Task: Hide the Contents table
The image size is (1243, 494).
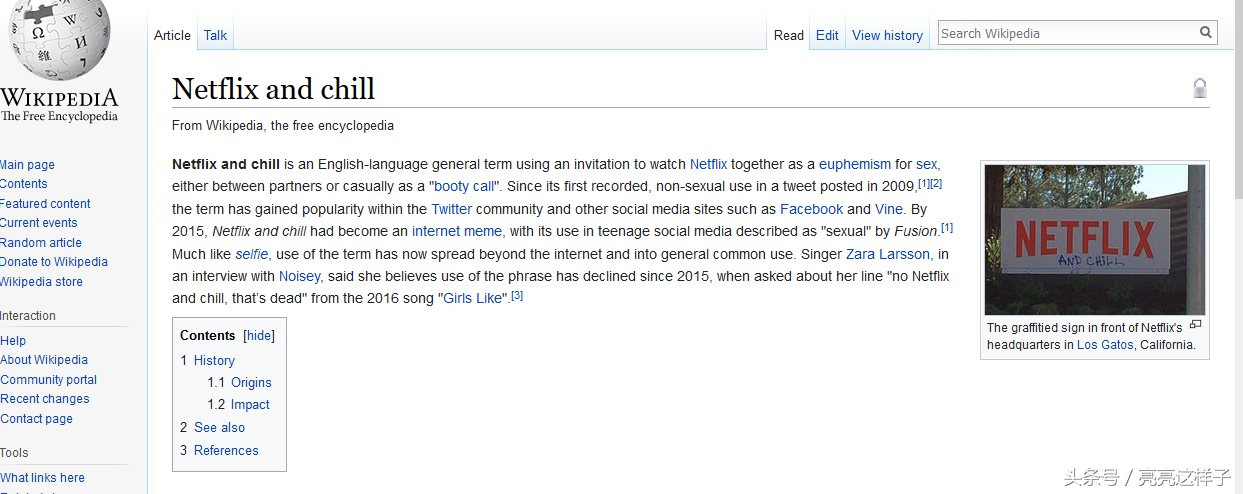Action: [x=259, y=336]
